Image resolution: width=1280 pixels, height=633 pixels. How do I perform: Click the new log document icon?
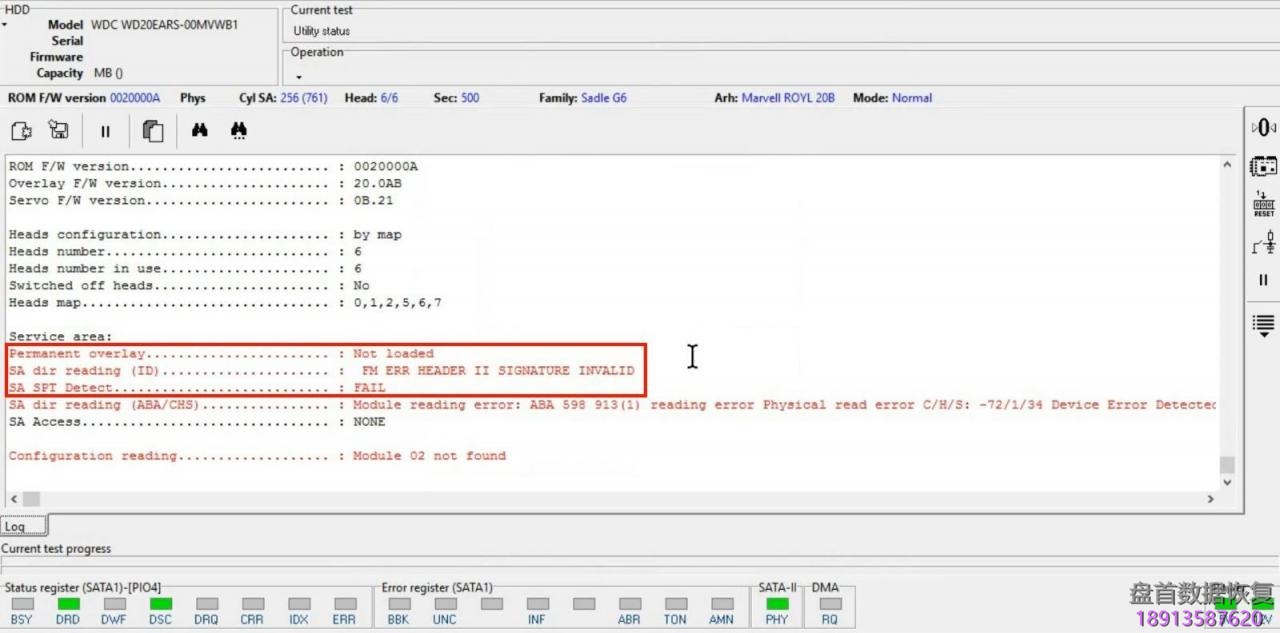coord(21,131)
